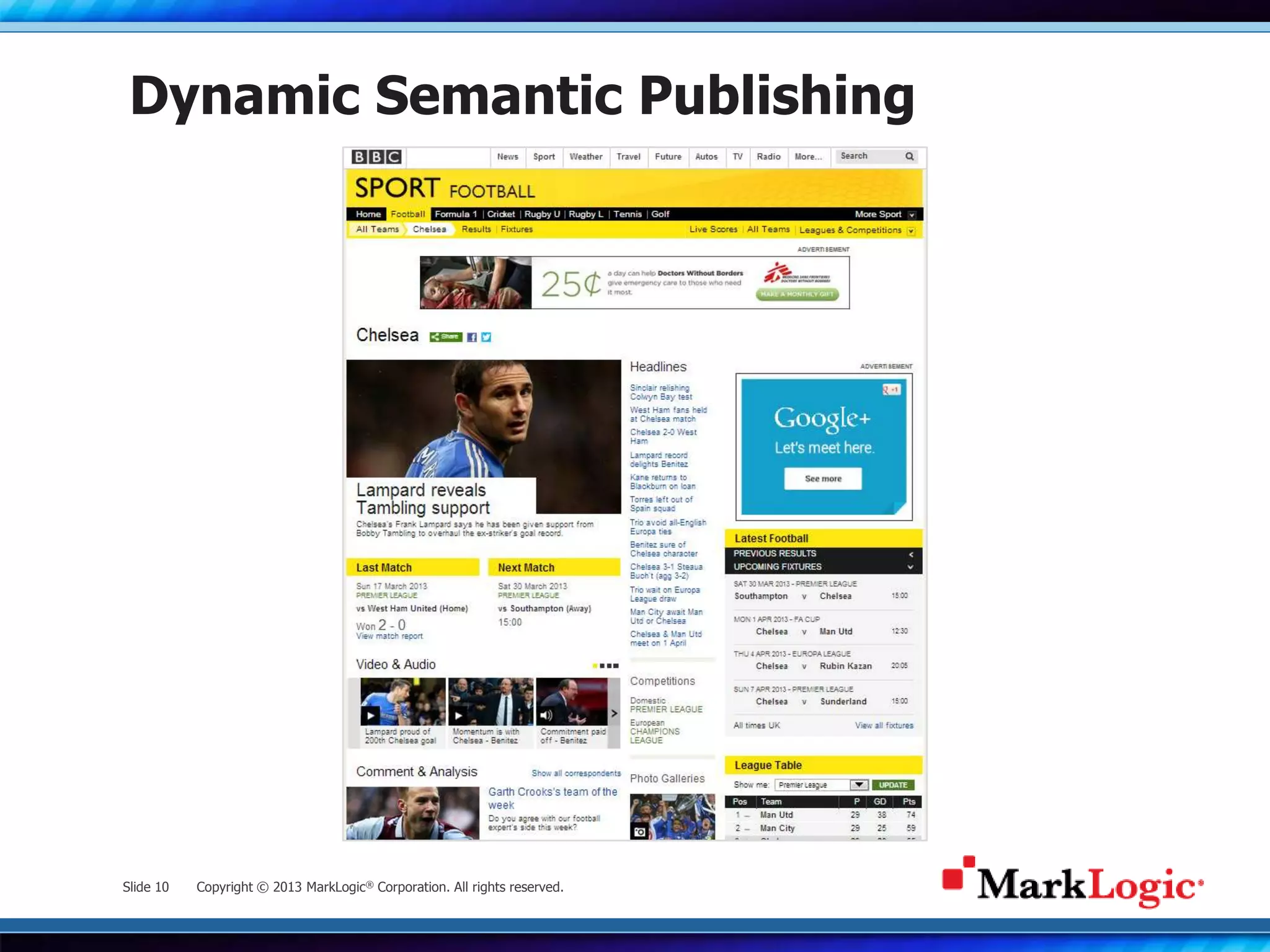The width and height of the screenshot is (1270, 952).
Task: Click Doctors Without Borders banner ad image
Action: pos(476,283)
